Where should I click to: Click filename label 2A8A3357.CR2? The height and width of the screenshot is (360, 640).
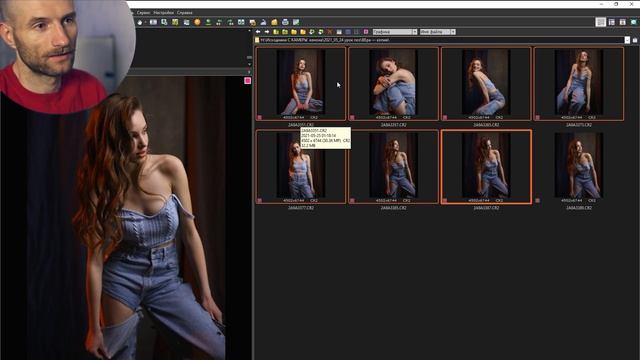point(393,125)
